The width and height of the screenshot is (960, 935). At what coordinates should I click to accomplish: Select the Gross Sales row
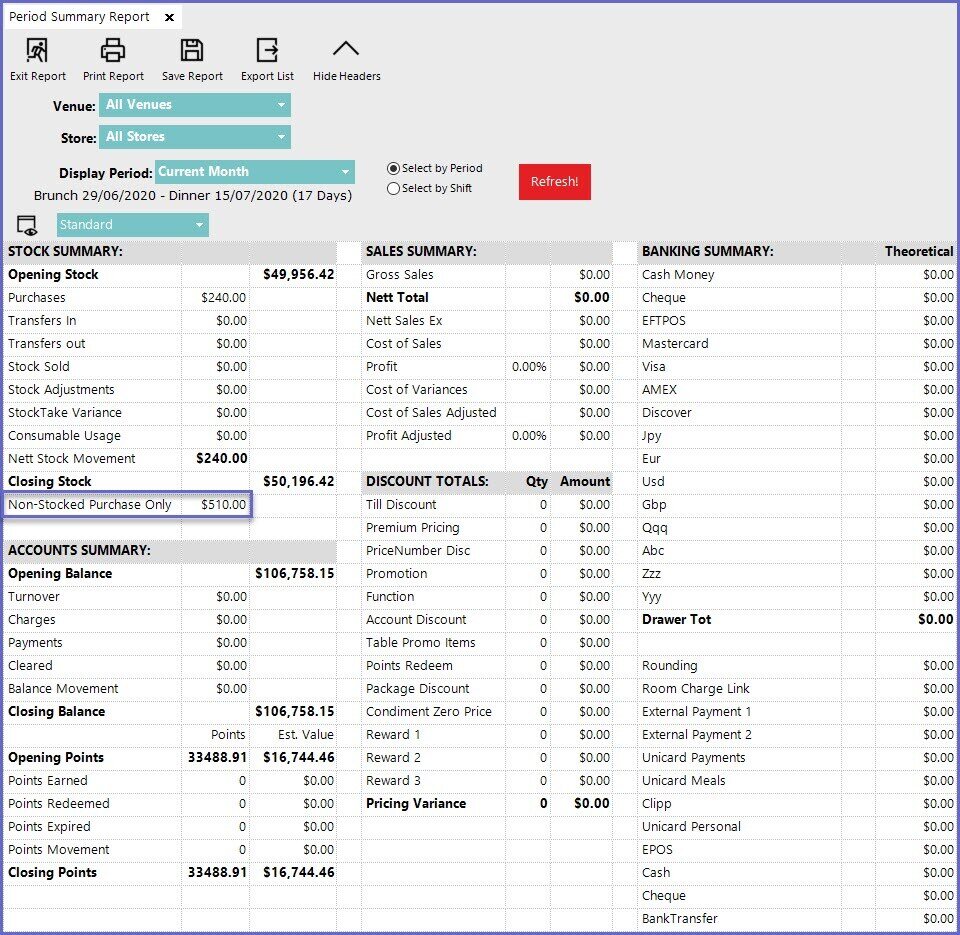click(400, 275)
